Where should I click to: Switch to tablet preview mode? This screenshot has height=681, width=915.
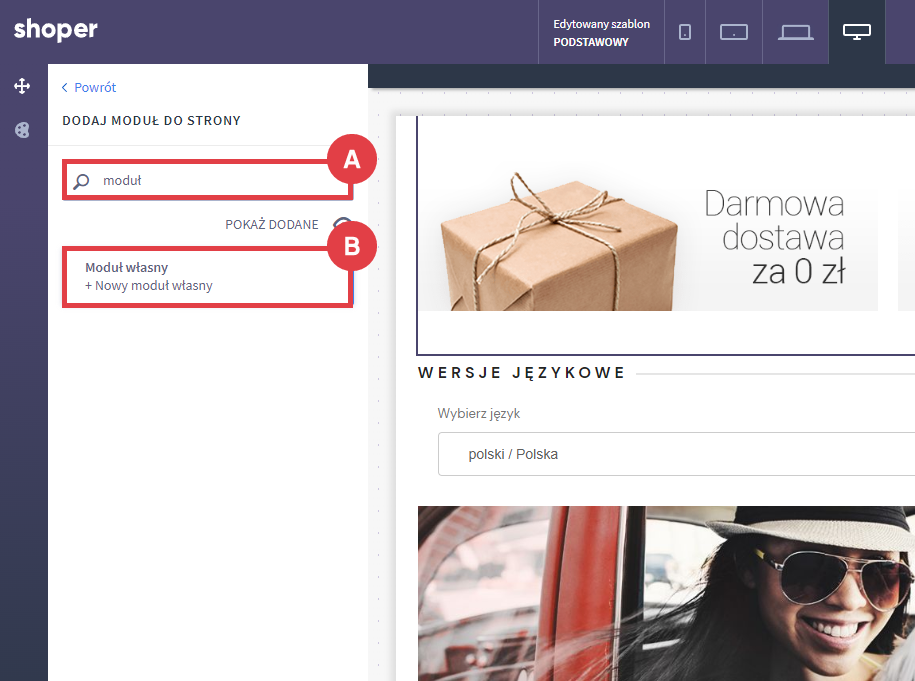point(734,32)
